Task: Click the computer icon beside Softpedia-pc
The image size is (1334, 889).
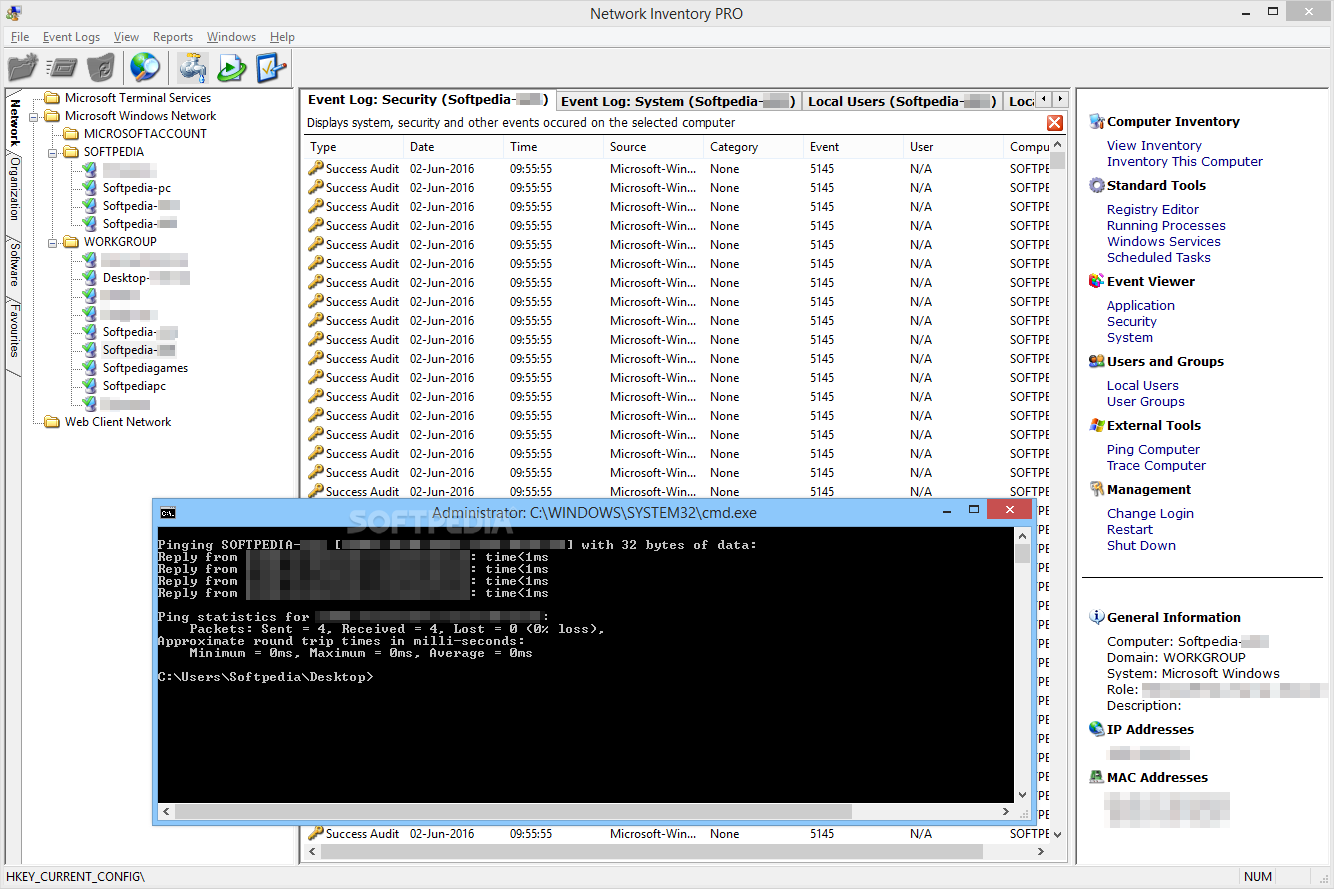Action: pos(90,188)
